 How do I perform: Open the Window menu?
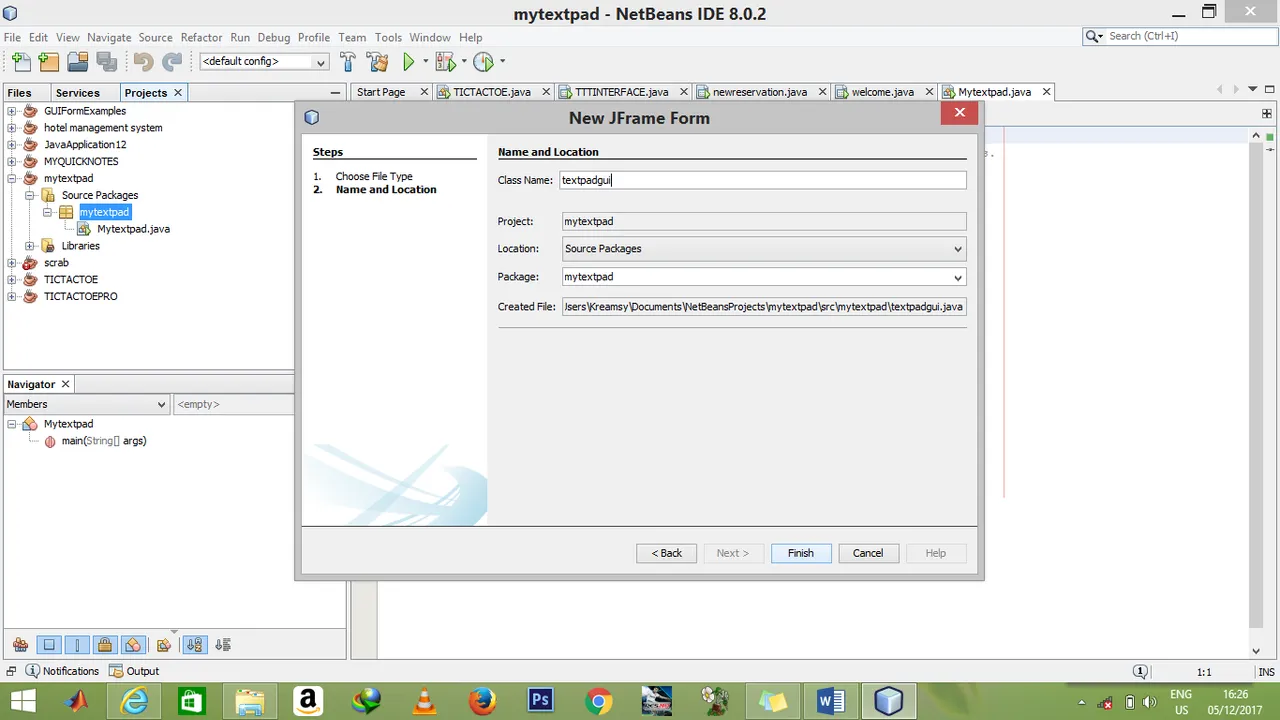[x=430, y=37]
